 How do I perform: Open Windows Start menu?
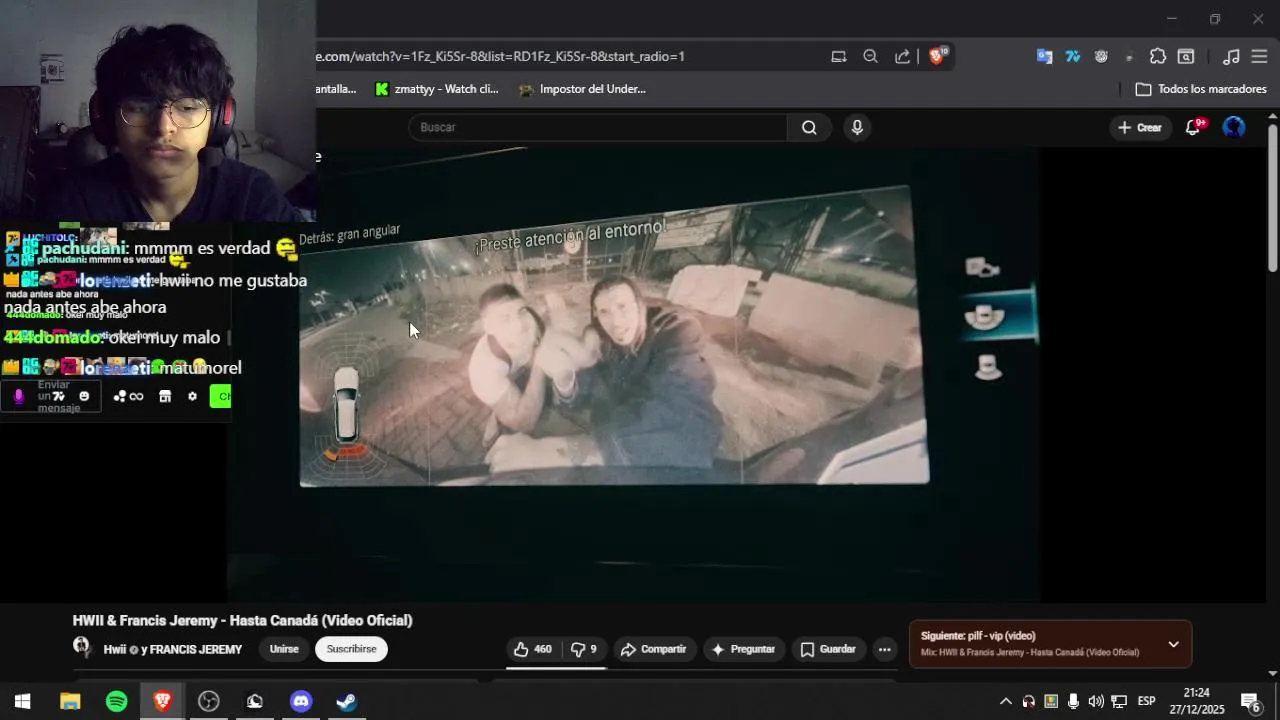(23, 701)
